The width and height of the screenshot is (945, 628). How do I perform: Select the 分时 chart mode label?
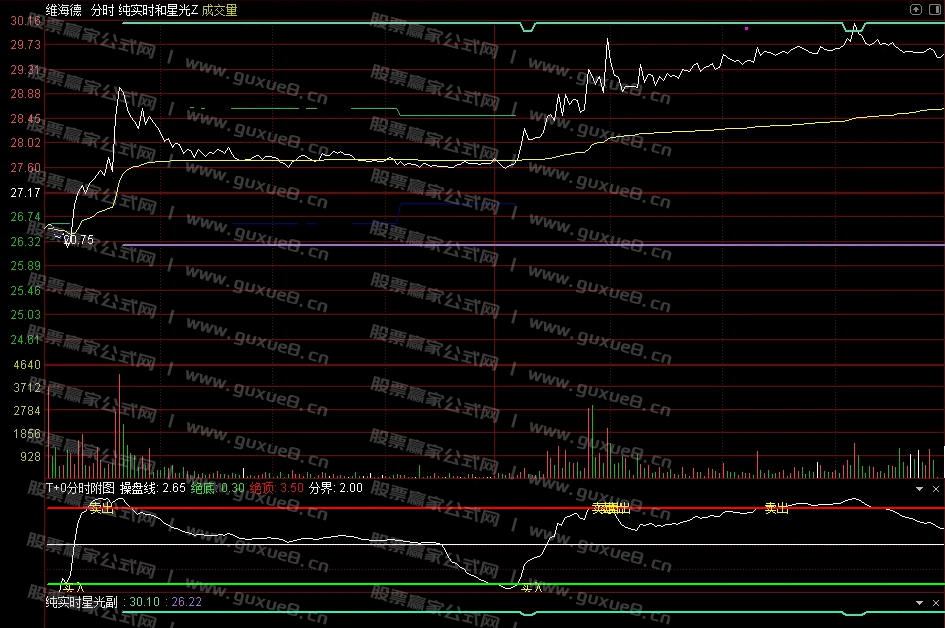(102, 9)
